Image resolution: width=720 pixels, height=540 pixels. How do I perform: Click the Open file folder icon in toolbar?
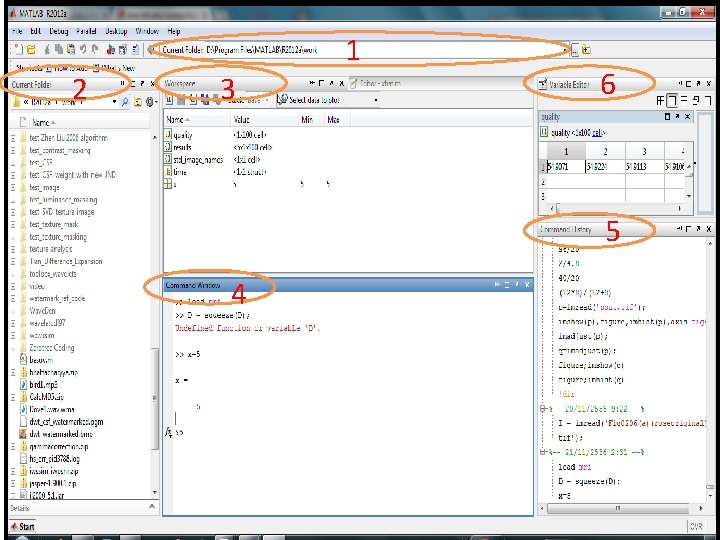tap(31, 50)
